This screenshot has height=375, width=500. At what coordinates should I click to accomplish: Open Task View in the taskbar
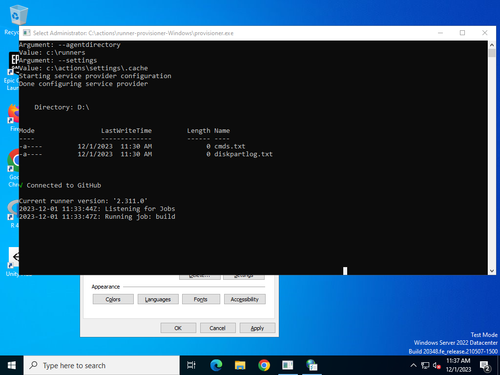point(191,365)
